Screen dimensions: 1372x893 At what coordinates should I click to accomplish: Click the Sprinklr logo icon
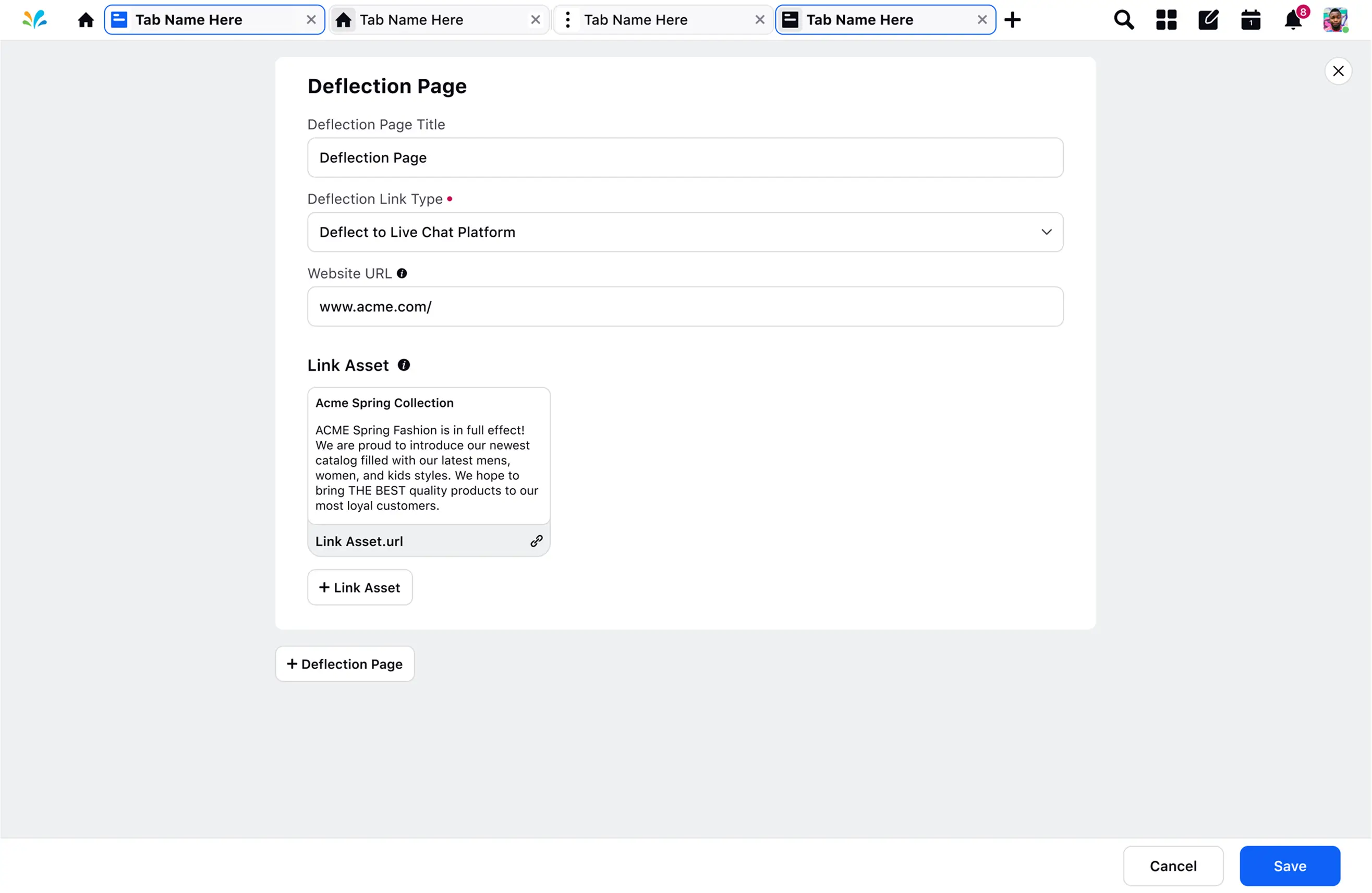pos(34,20)
